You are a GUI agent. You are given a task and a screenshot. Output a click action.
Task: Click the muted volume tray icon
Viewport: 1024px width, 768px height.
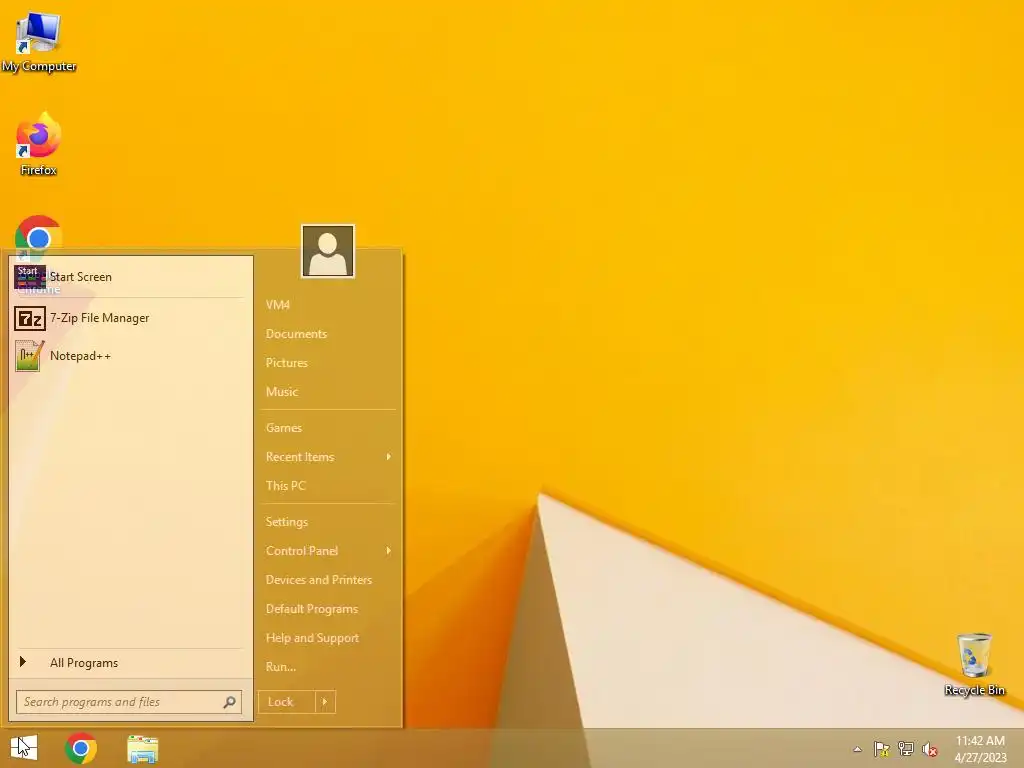coord(930,749)
